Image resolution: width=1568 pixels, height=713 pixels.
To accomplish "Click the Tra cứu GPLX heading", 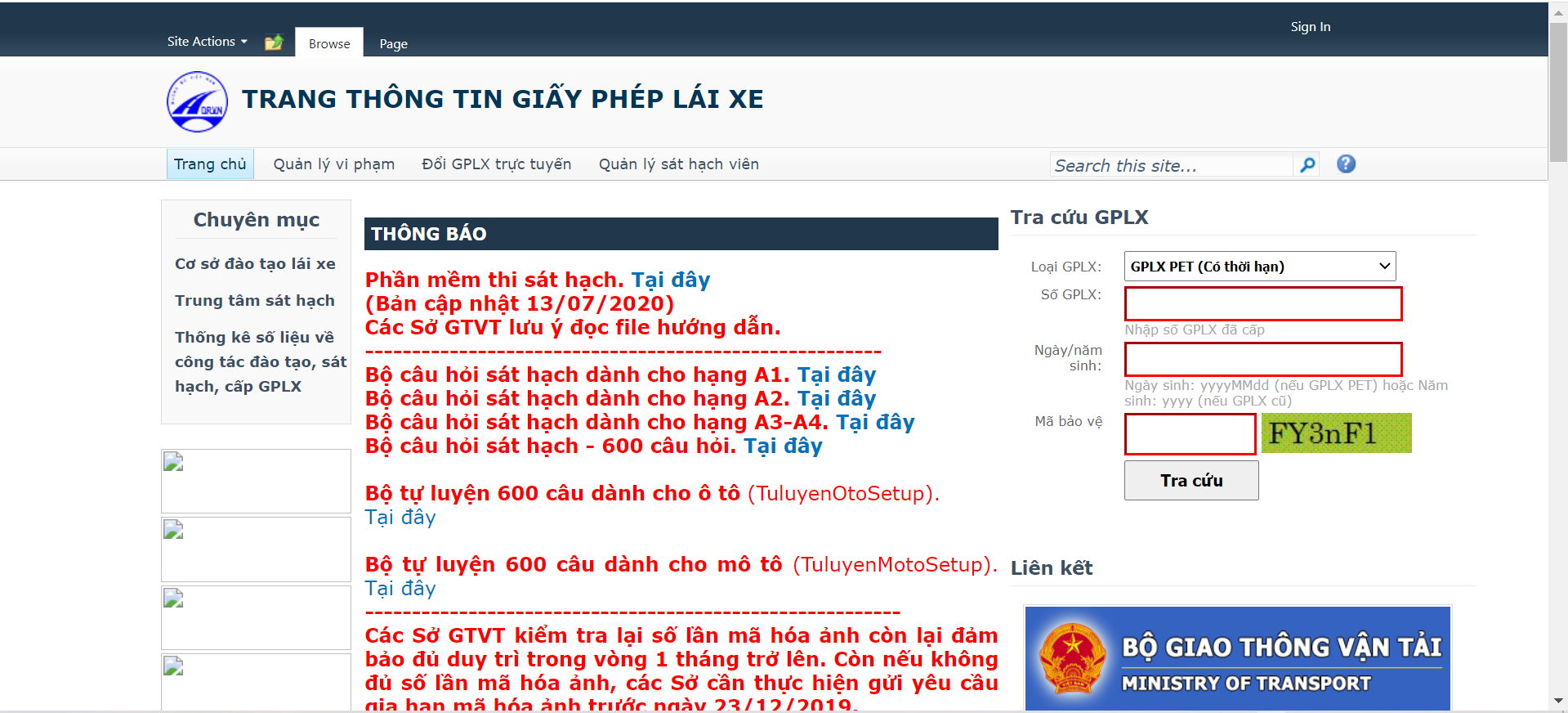I will (1079, 217).
